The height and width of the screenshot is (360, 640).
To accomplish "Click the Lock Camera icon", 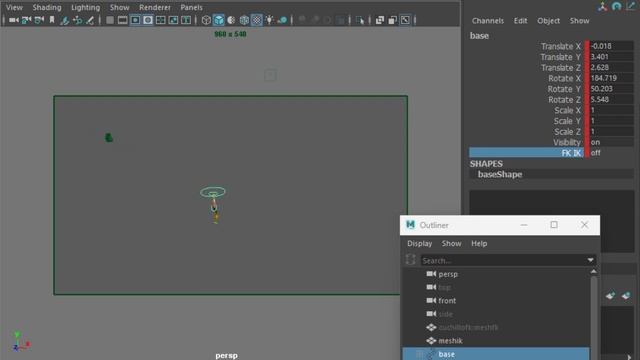I will coord(27,20).
